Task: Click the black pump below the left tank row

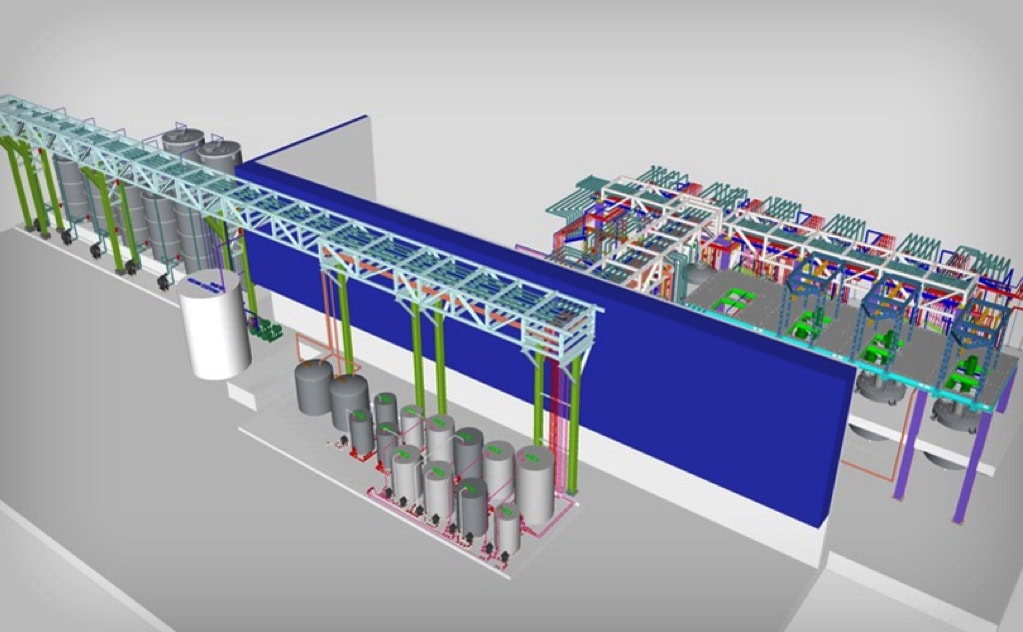Action: 97,250
